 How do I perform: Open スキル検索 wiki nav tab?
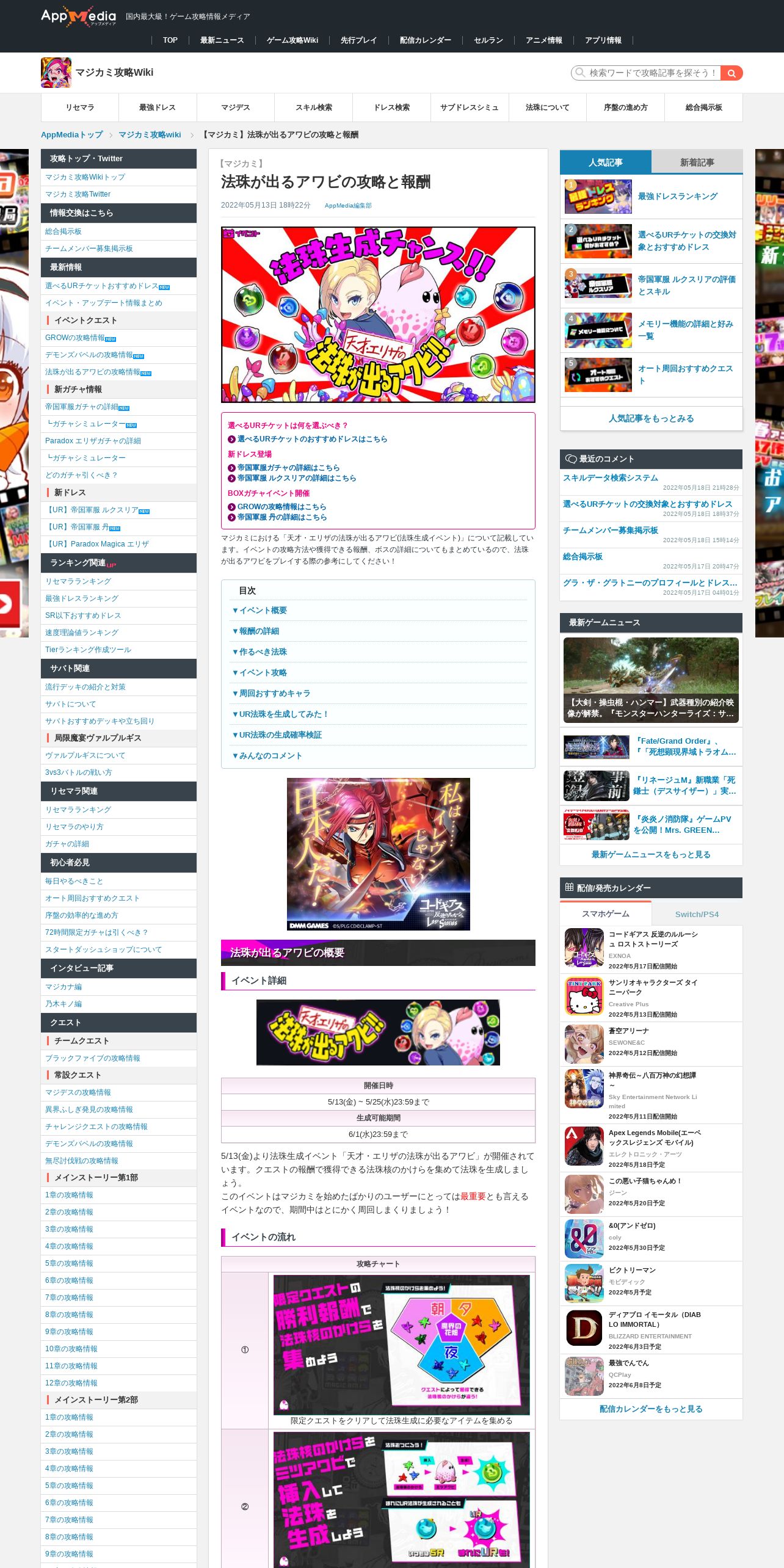pyautogui.click(x=314, y=107)
